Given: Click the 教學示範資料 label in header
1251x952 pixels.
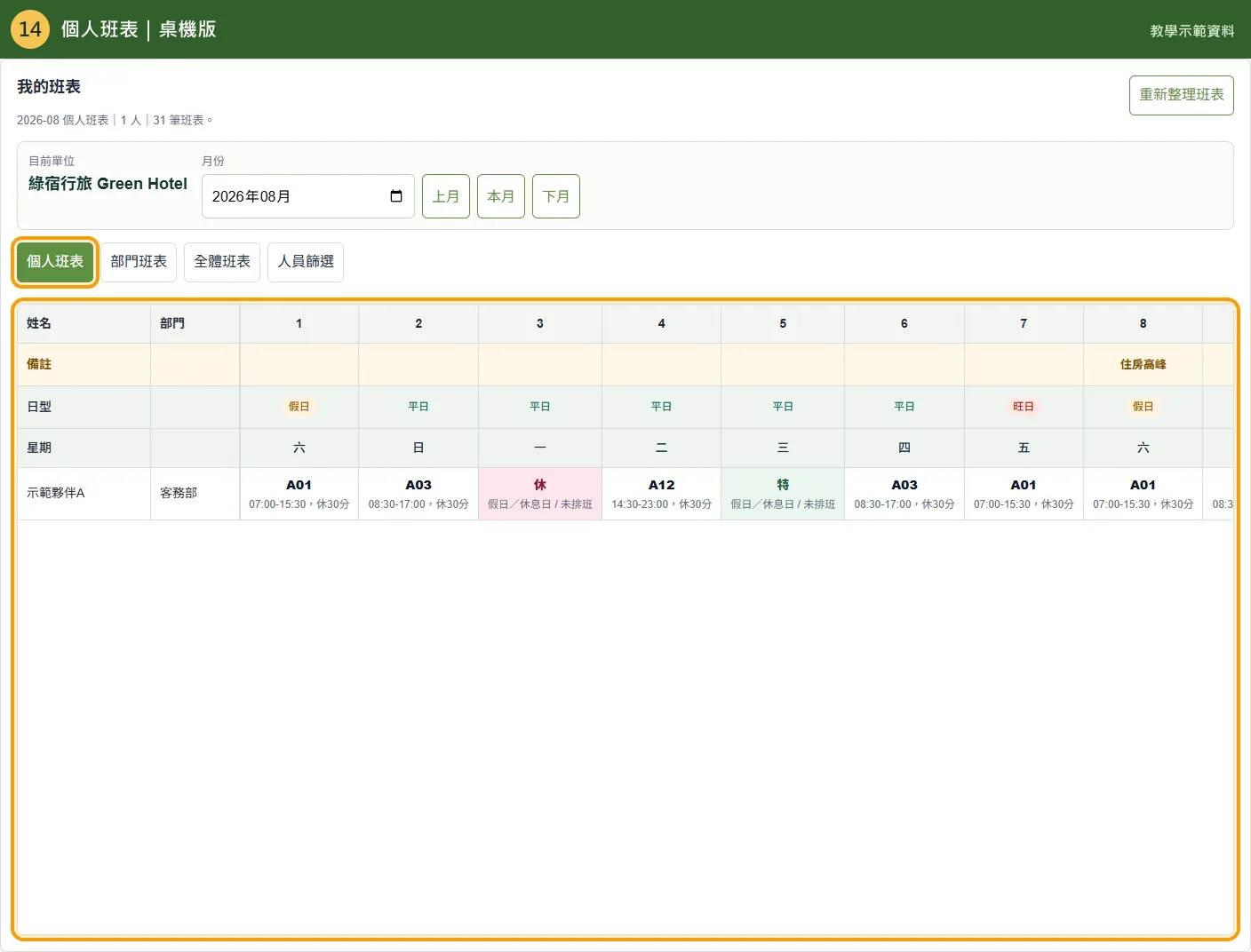Looking at the screenshot, I should tap(1192, 31).
